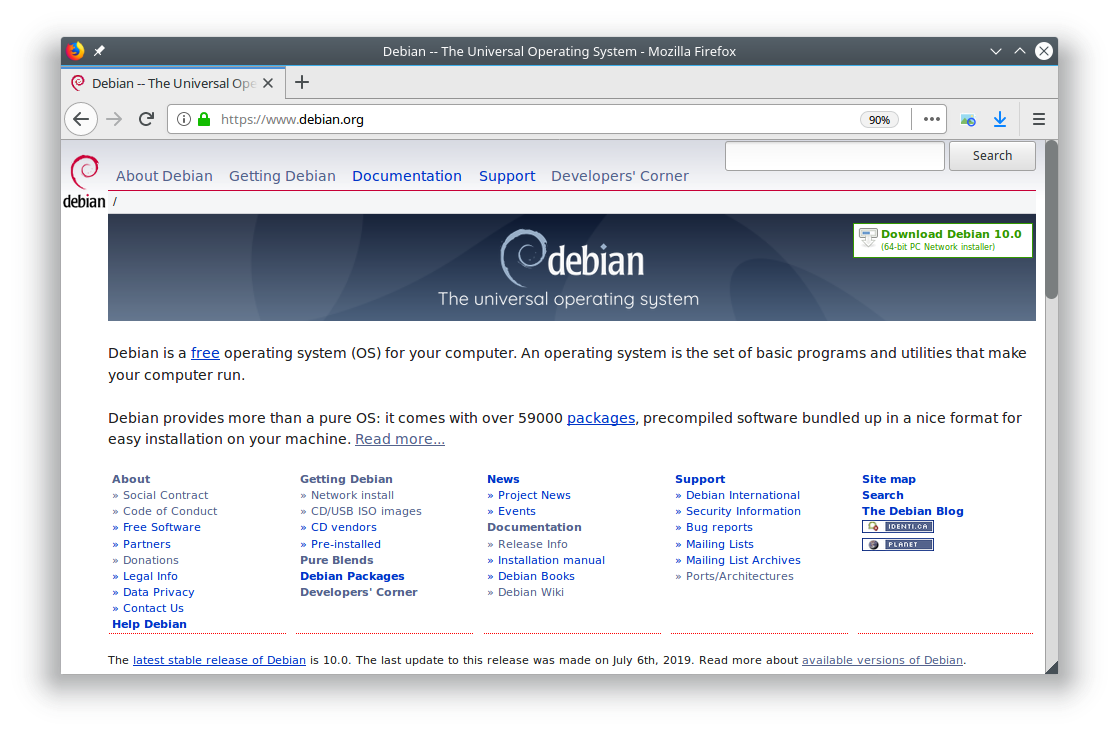Focus the Debian site search field
This screenshot has height=735, width=1119.
click(834, 156)
